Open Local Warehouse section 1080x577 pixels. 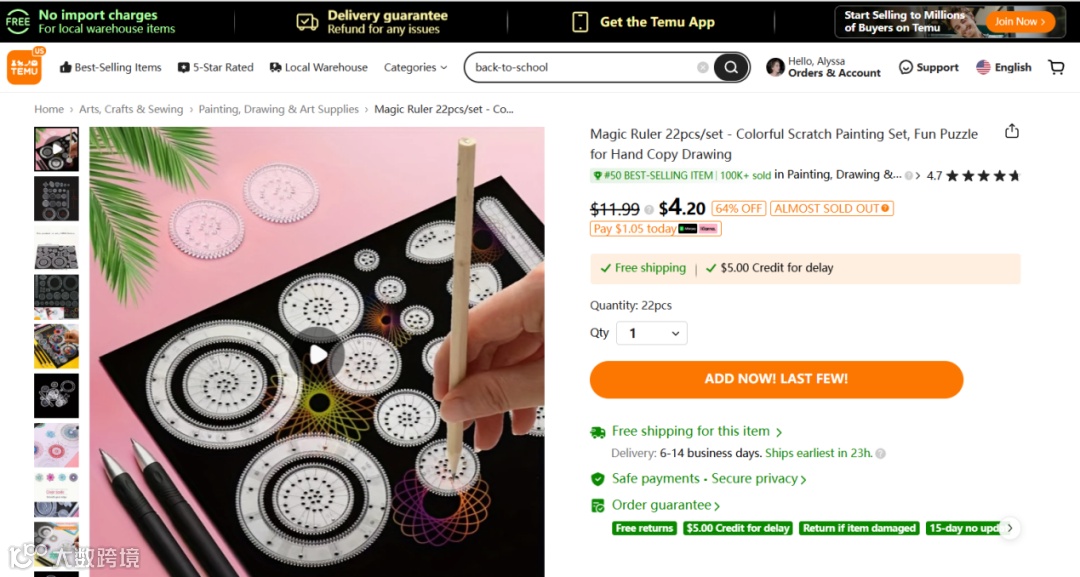pos(318,67)
